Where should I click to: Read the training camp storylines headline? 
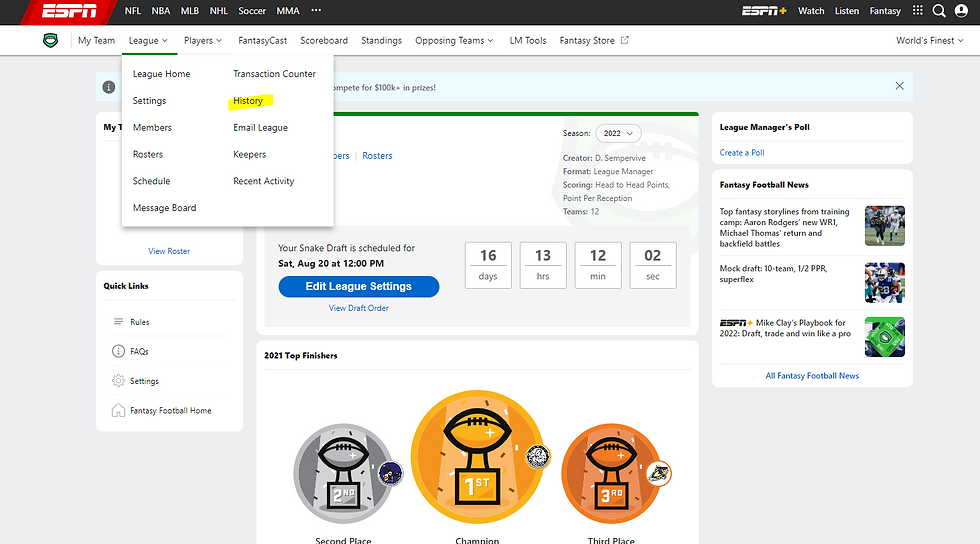tap(784, 228)
